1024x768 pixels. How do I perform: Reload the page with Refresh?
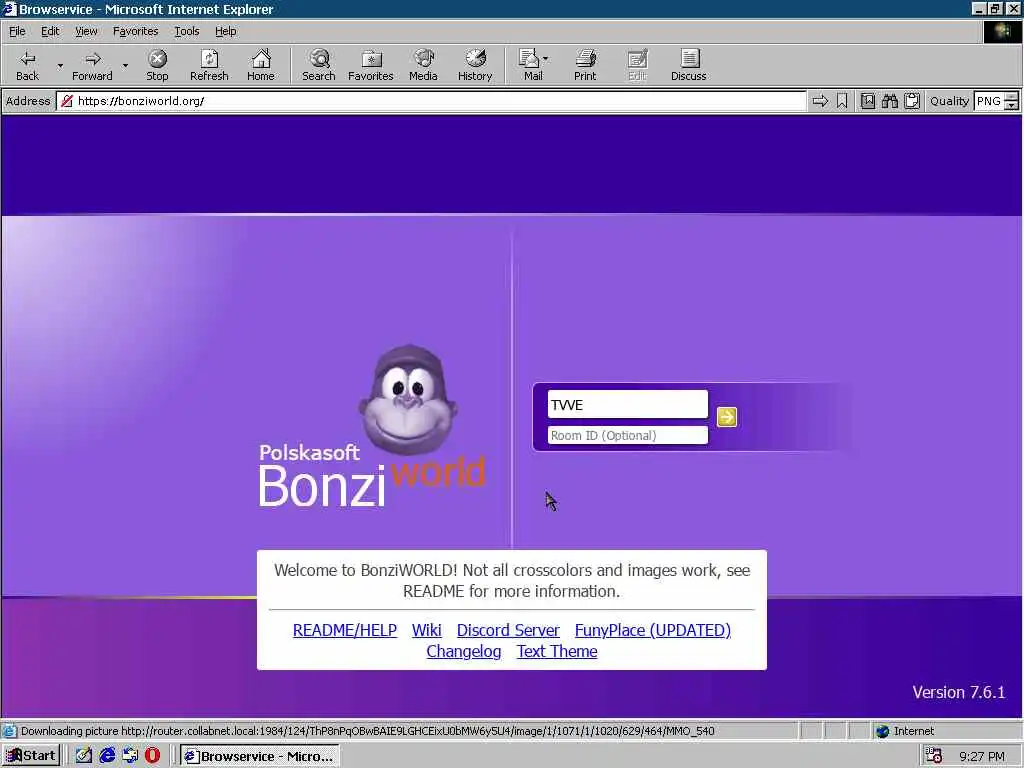coord(209,65)
